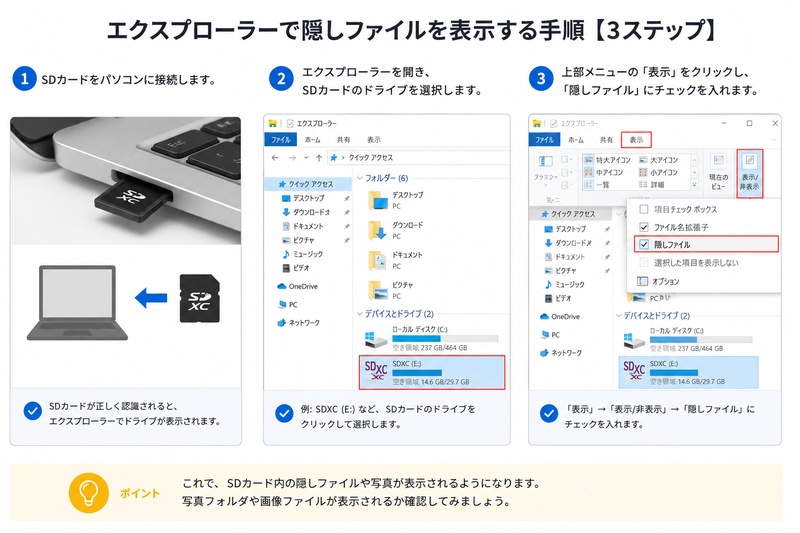Select デスクトップ in step 3 sidebar
This screenshot has width=800, height=533.
(565, 230)
